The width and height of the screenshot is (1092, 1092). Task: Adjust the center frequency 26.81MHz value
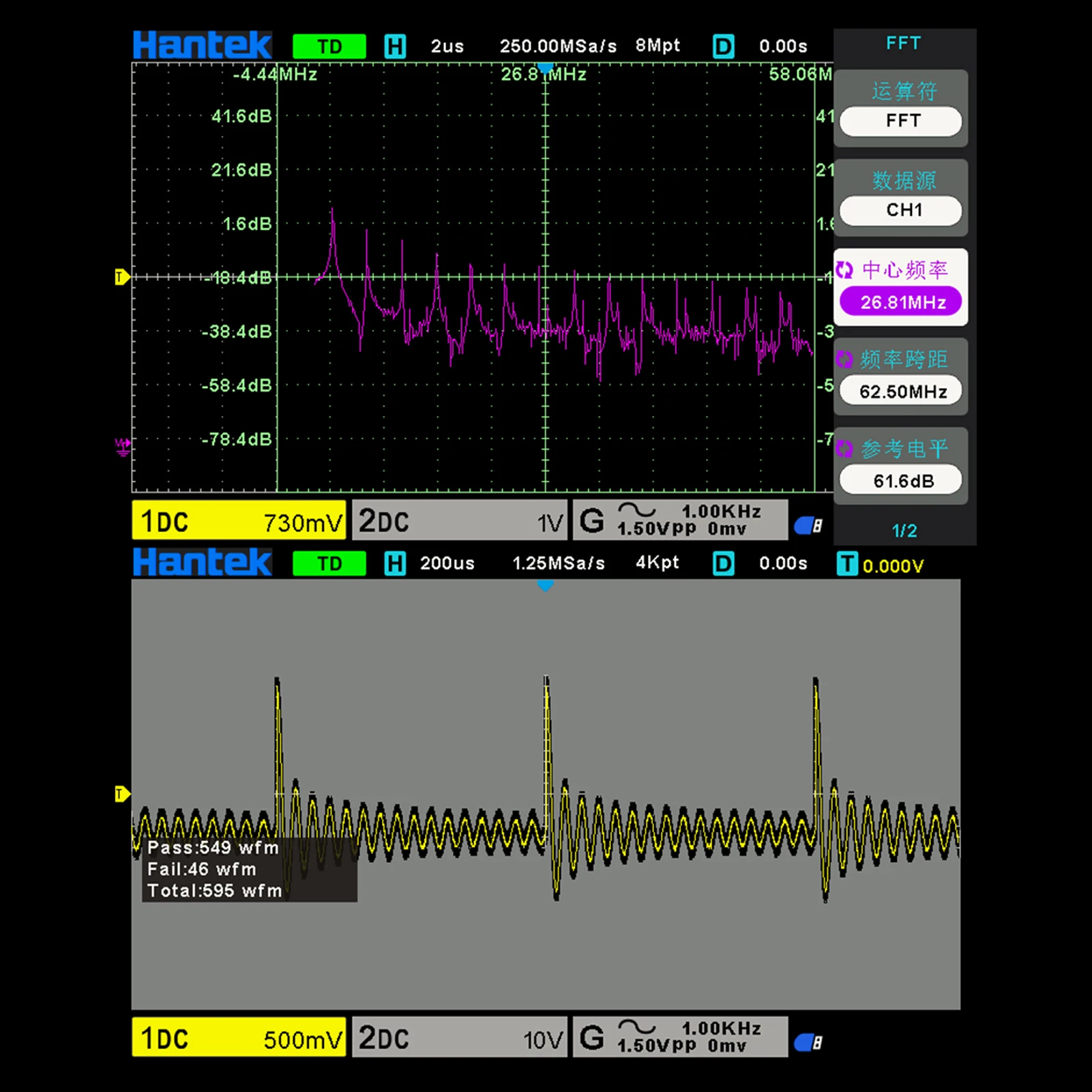900,301
